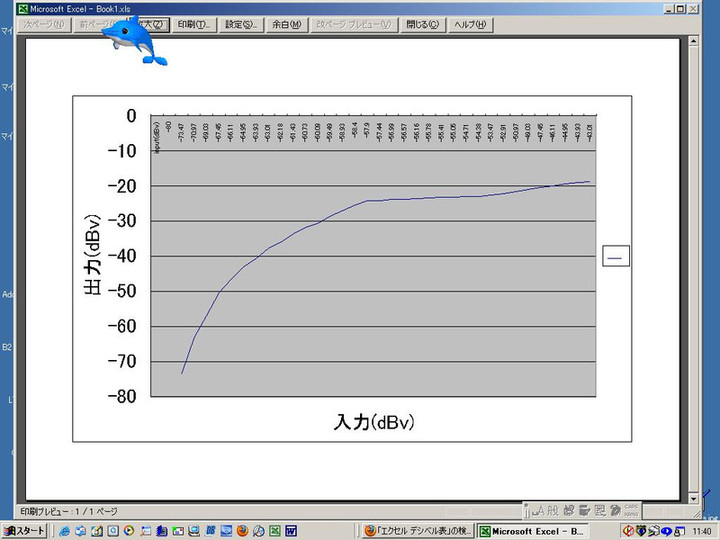Open the スタート start menu

(x=25, y=530)
